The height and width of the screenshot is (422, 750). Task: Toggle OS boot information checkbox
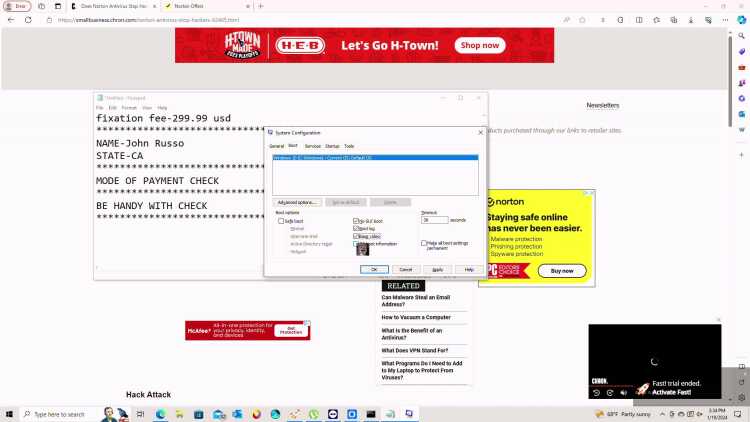click(356, 244)
